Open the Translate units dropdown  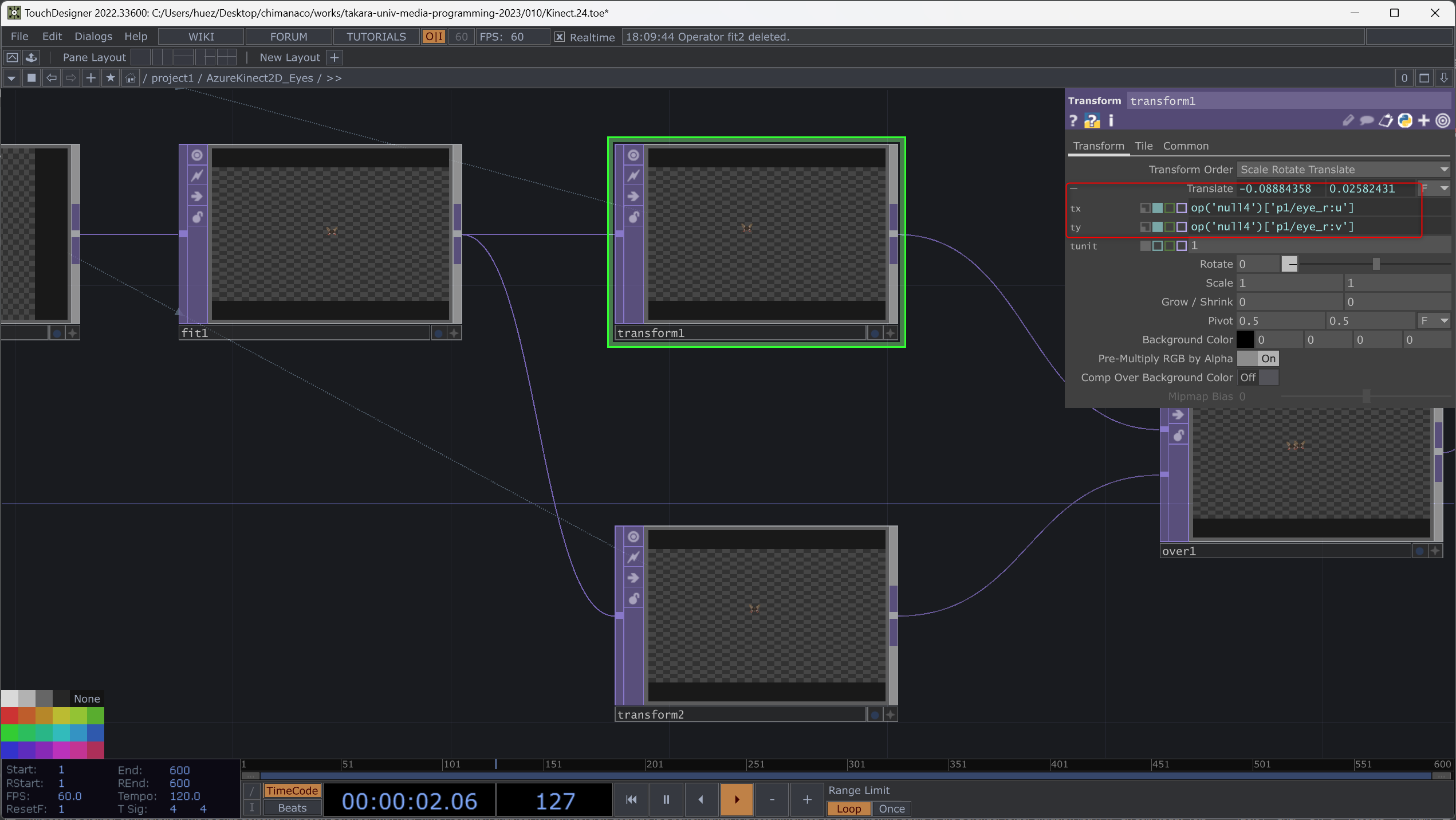coord(1435,189)
